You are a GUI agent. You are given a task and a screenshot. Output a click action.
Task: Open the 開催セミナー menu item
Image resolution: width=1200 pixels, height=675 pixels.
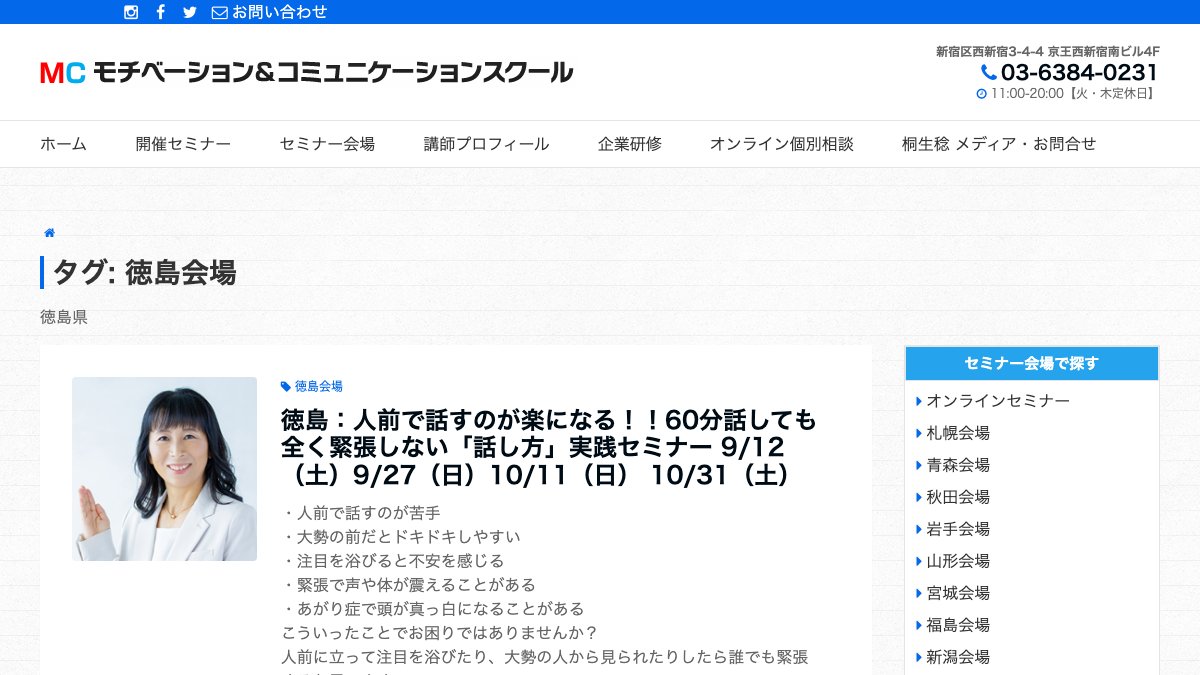click(184, 144)
